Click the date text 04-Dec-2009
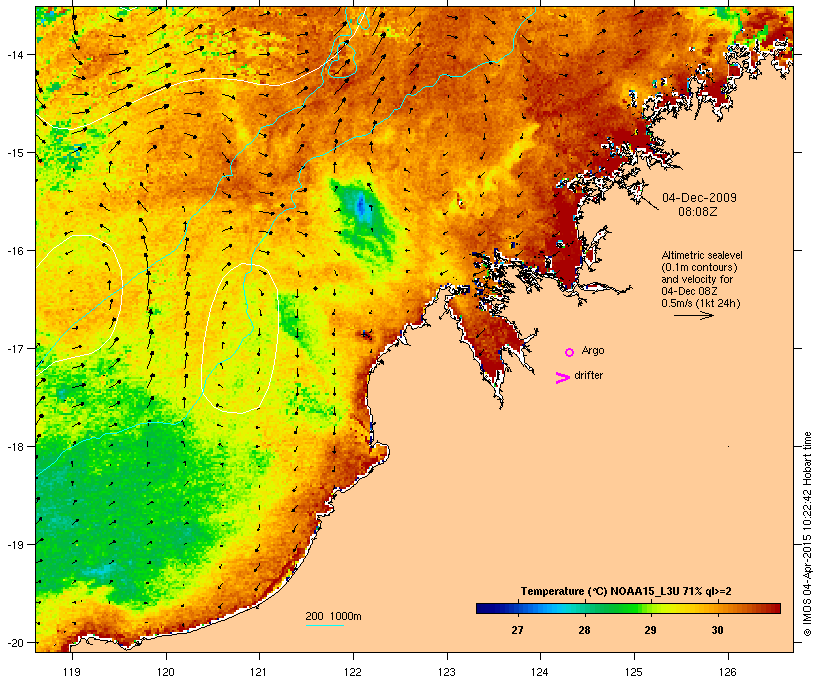Image resolution: width=820 pixels, height=680 pixels. click(699, 198)
